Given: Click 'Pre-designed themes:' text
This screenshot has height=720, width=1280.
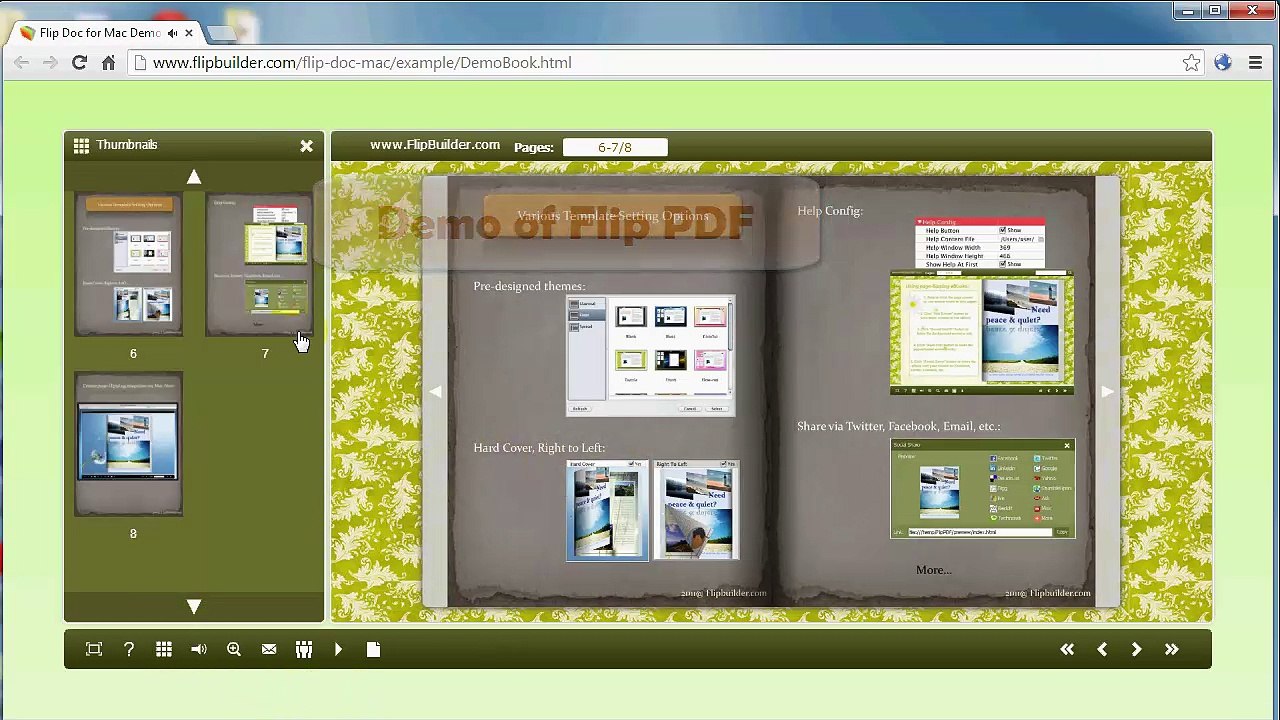Looking at the screenshot, I should tap(529, 286).
